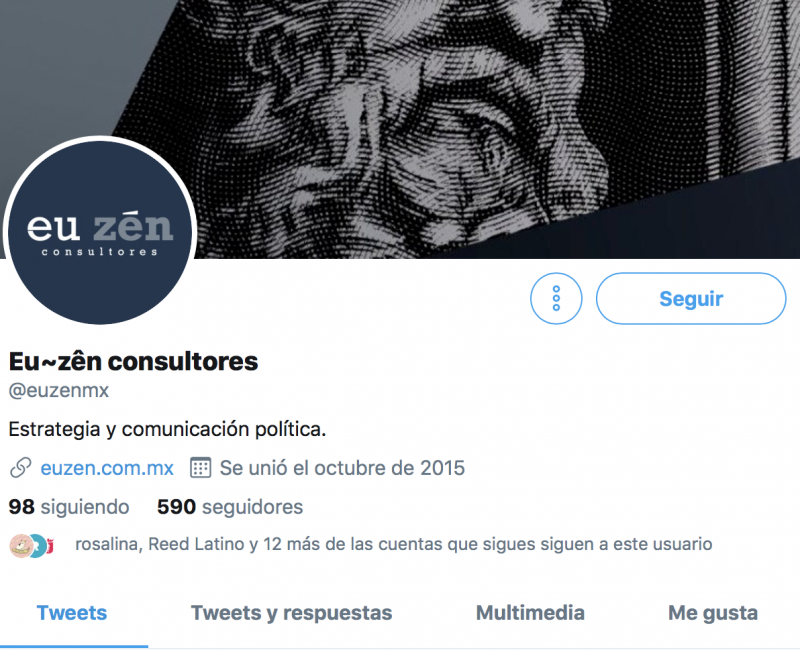This screenshot has height=652, width=800.
Task: Click the first mutual follower avatar
Action: click(20, 545)
